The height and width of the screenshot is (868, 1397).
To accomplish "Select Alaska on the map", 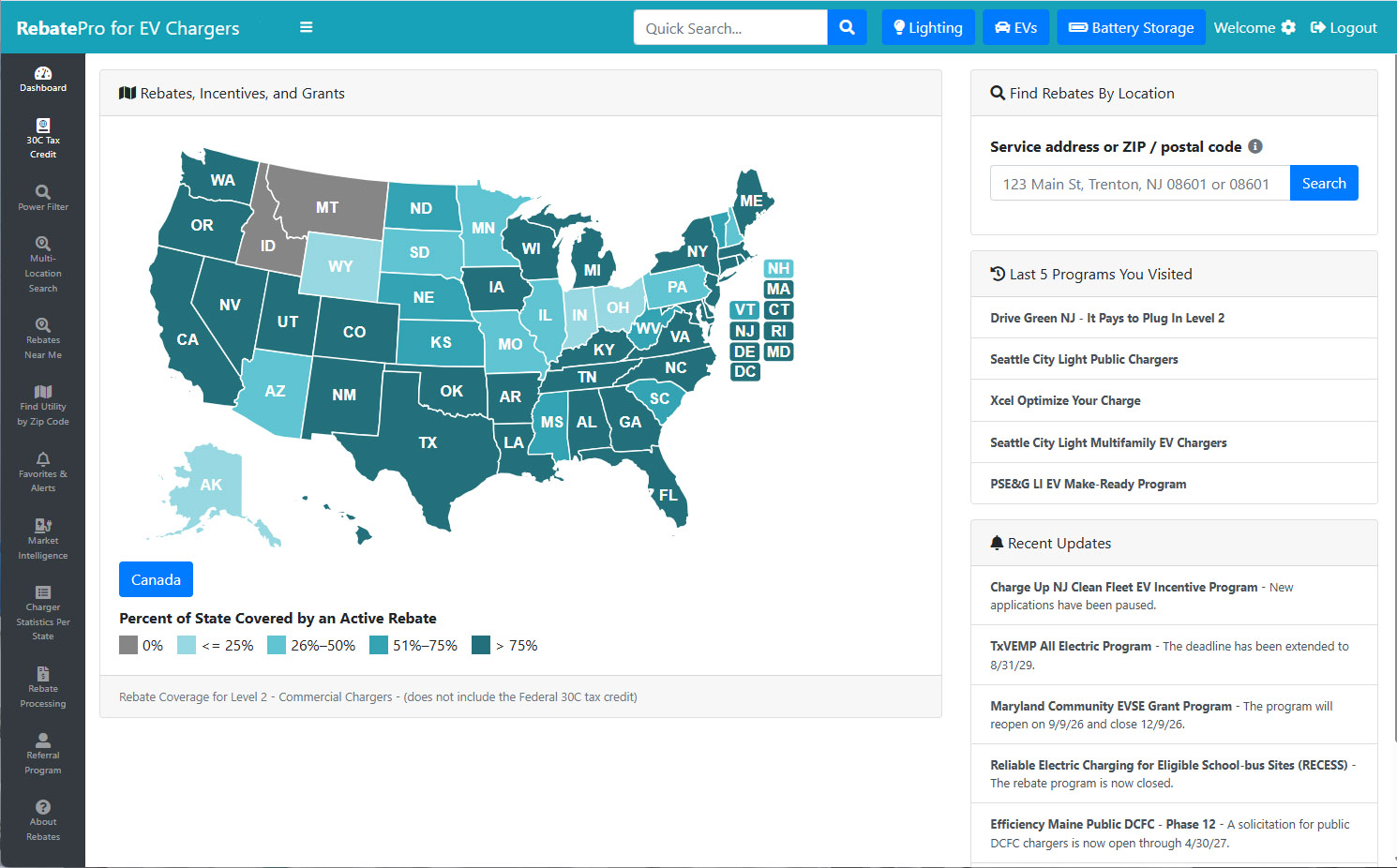I will [x=211, y=485].
